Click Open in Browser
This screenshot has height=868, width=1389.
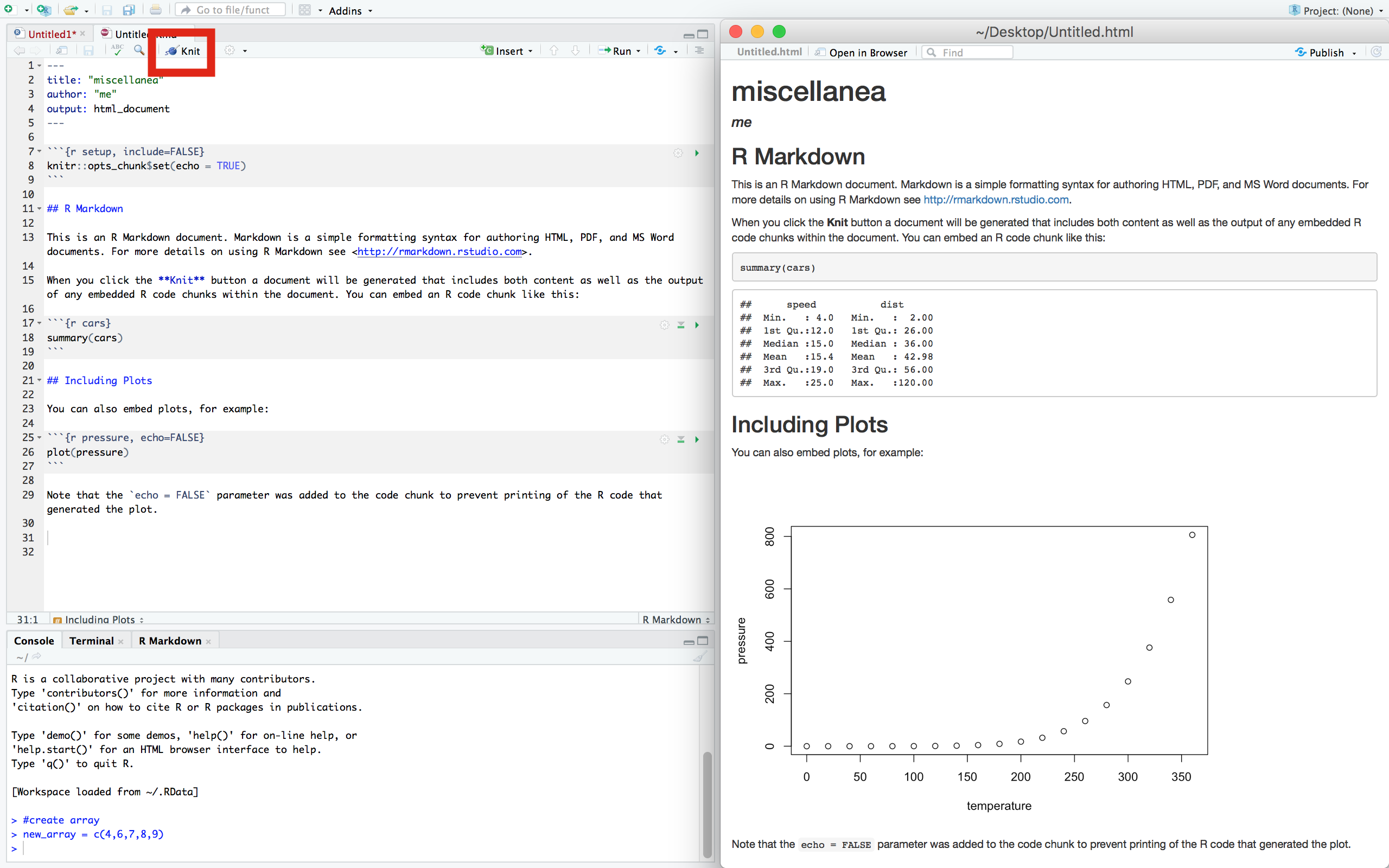pos(861,52)
